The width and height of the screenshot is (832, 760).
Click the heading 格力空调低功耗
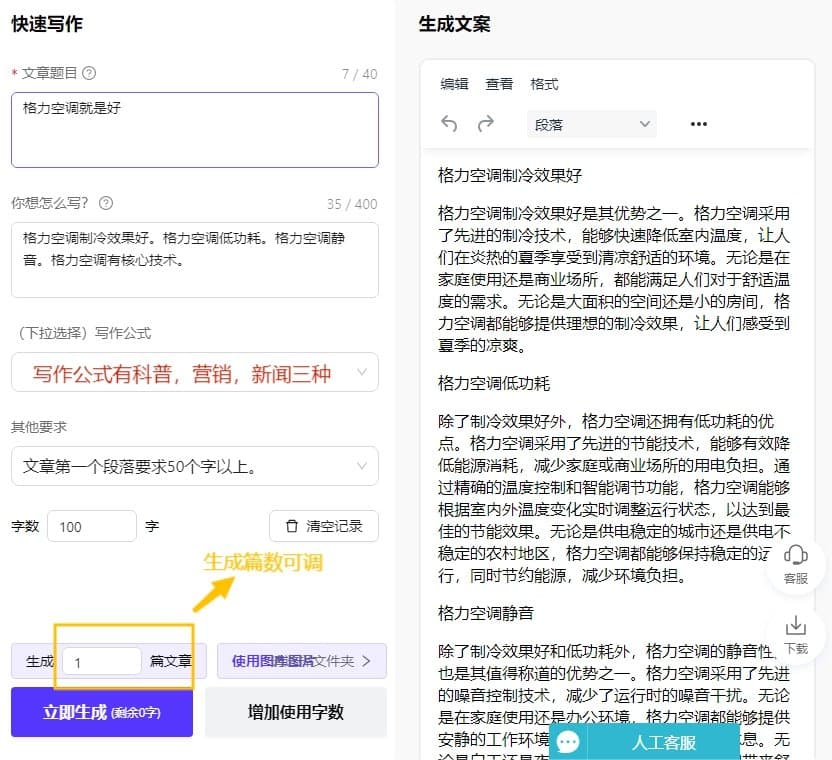493,383
